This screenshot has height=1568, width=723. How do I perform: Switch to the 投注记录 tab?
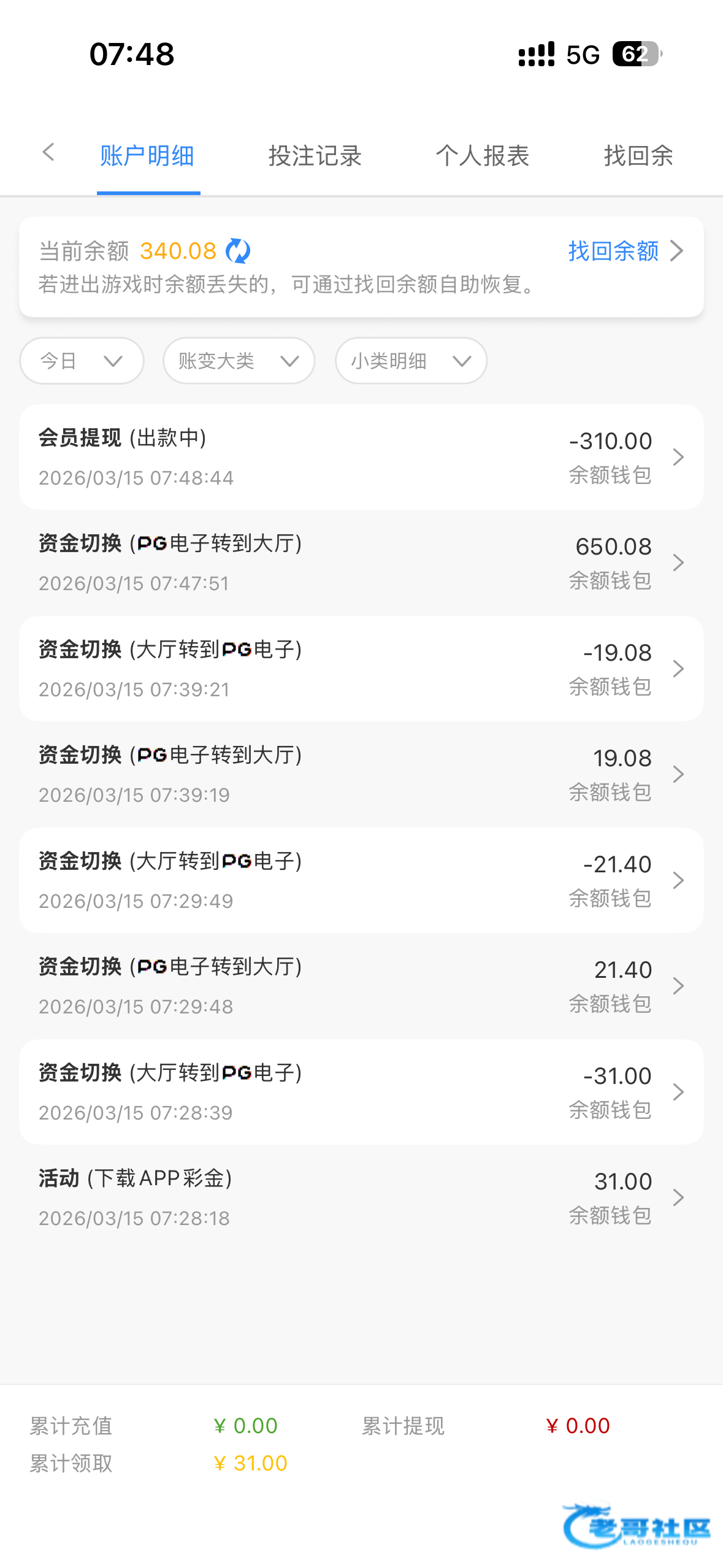point(315,156)
